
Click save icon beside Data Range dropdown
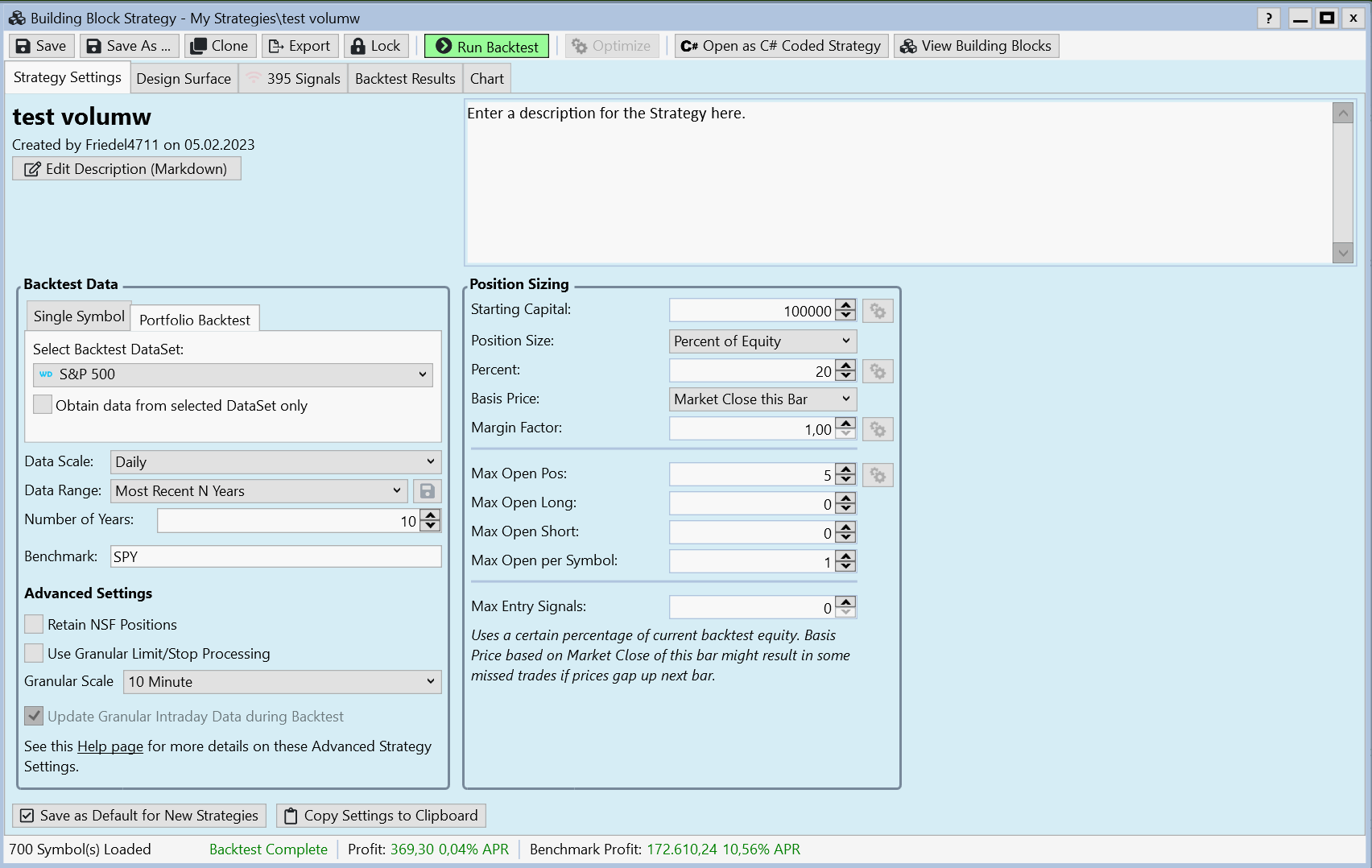428,491
